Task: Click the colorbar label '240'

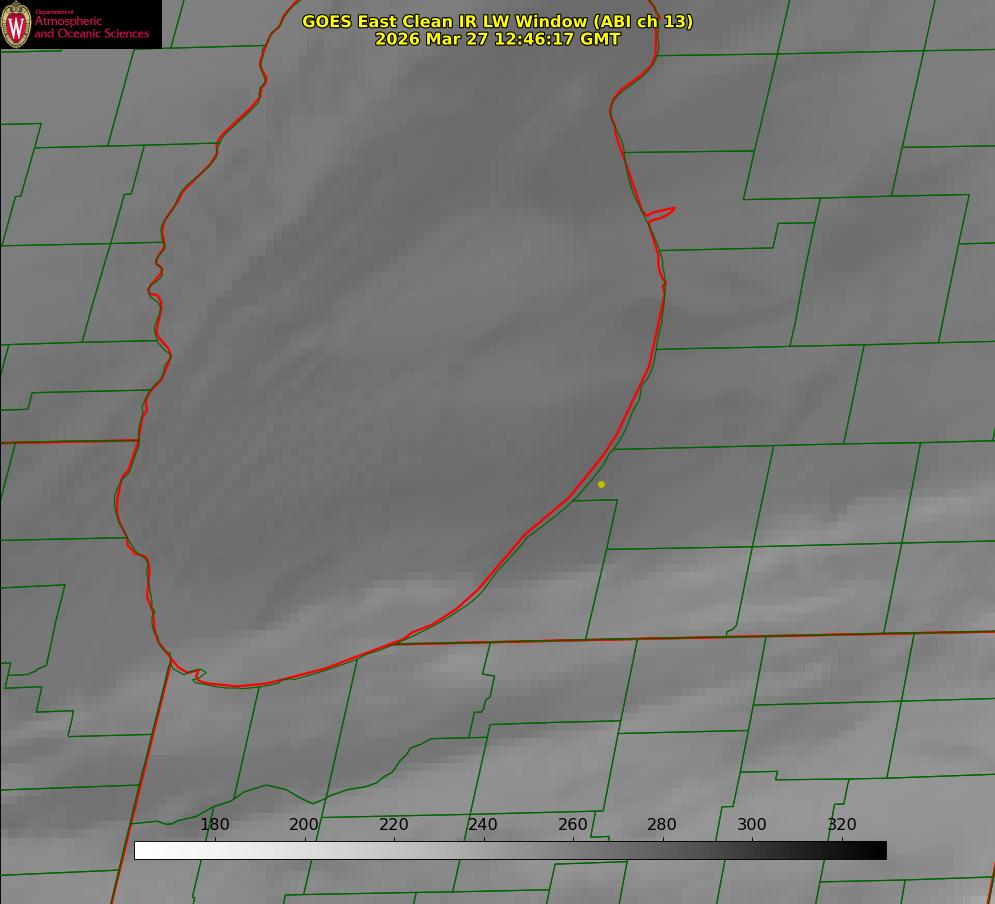Action: tap(483, 824)
